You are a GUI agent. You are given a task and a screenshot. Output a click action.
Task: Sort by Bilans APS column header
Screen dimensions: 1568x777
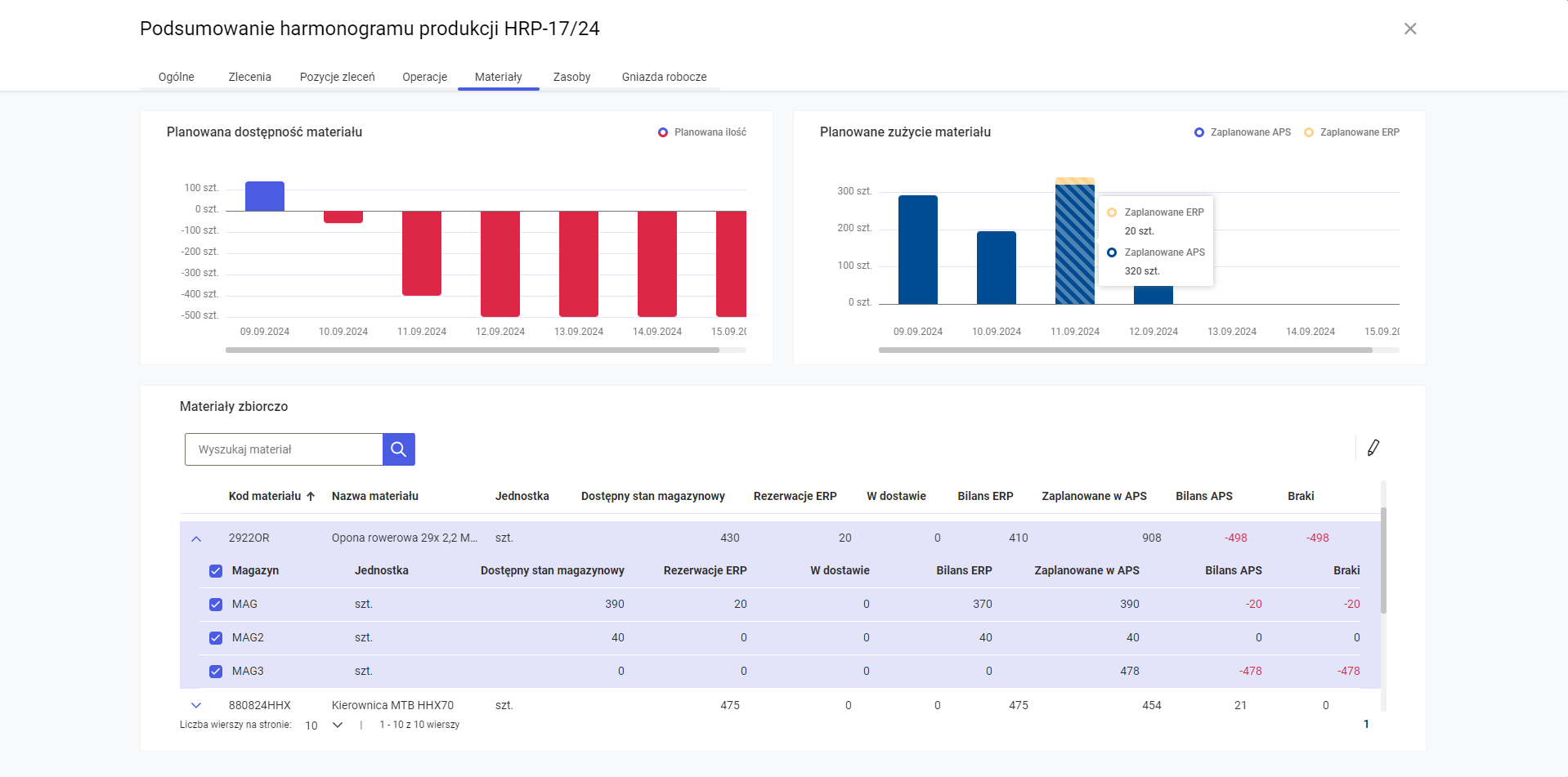pos(1203,496)
